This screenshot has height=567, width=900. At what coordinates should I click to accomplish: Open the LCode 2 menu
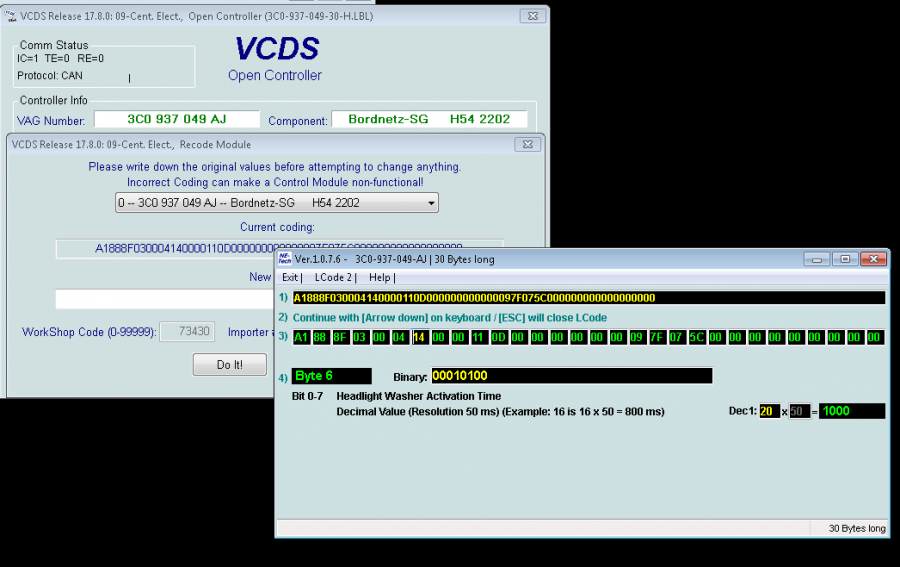coord(333,277)
